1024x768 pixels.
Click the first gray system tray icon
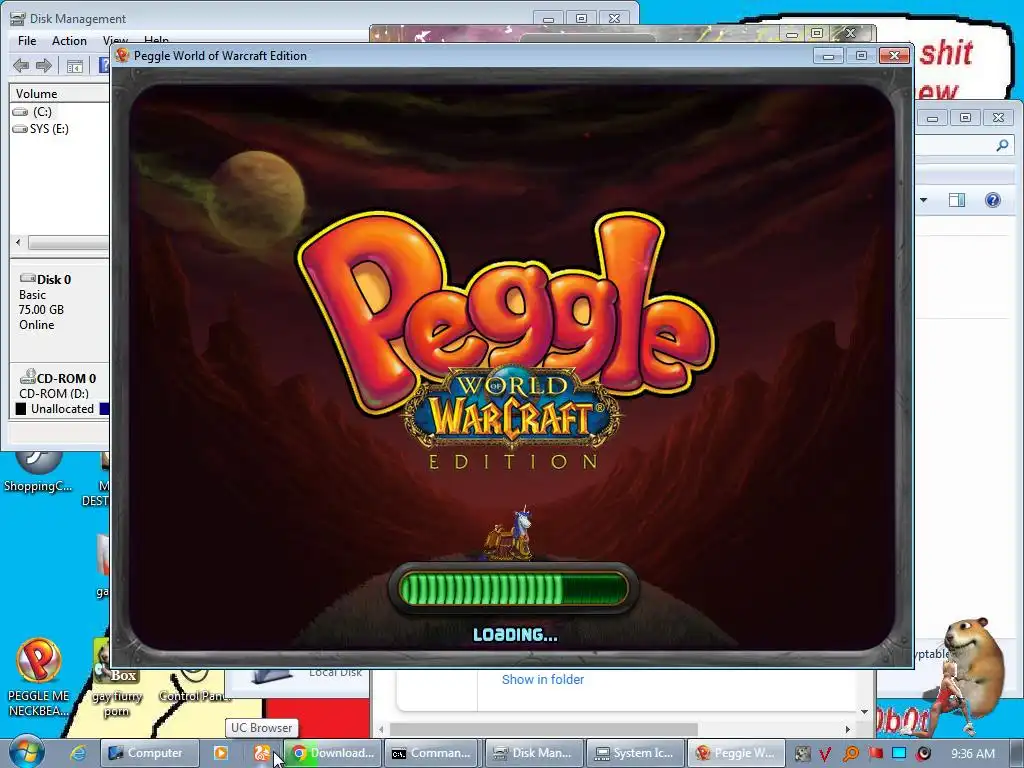(802, 754)
